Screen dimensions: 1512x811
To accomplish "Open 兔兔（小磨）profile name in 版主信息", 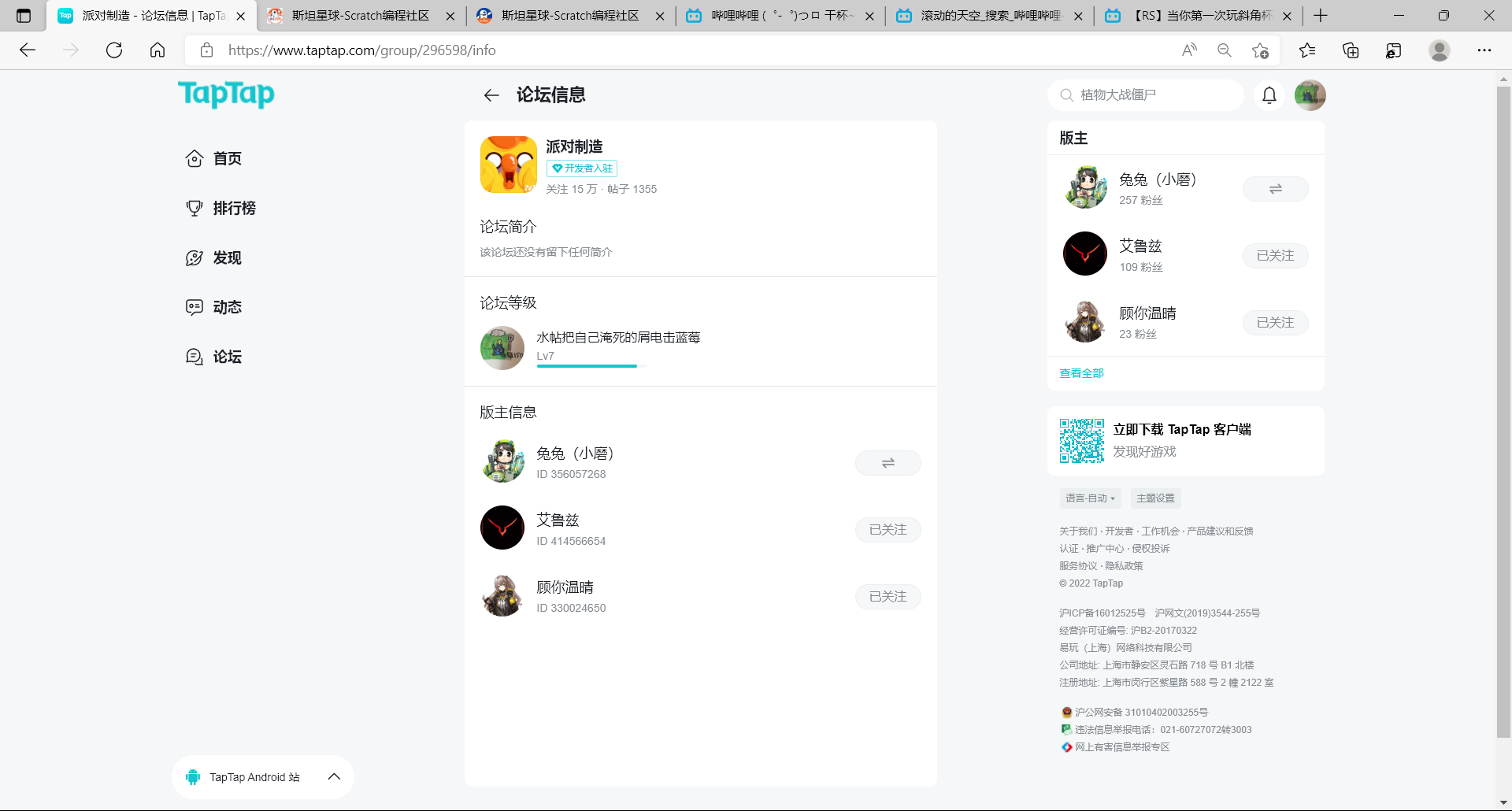I will tap(575, 454).
